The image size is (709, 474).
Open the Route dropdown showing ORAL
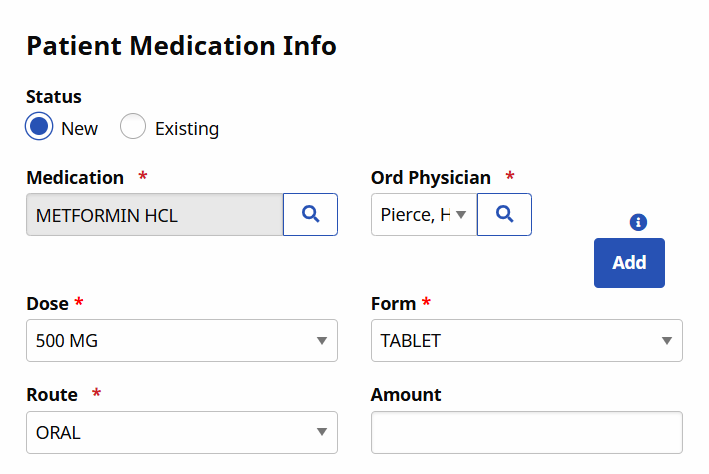click(x=182, y=432)
